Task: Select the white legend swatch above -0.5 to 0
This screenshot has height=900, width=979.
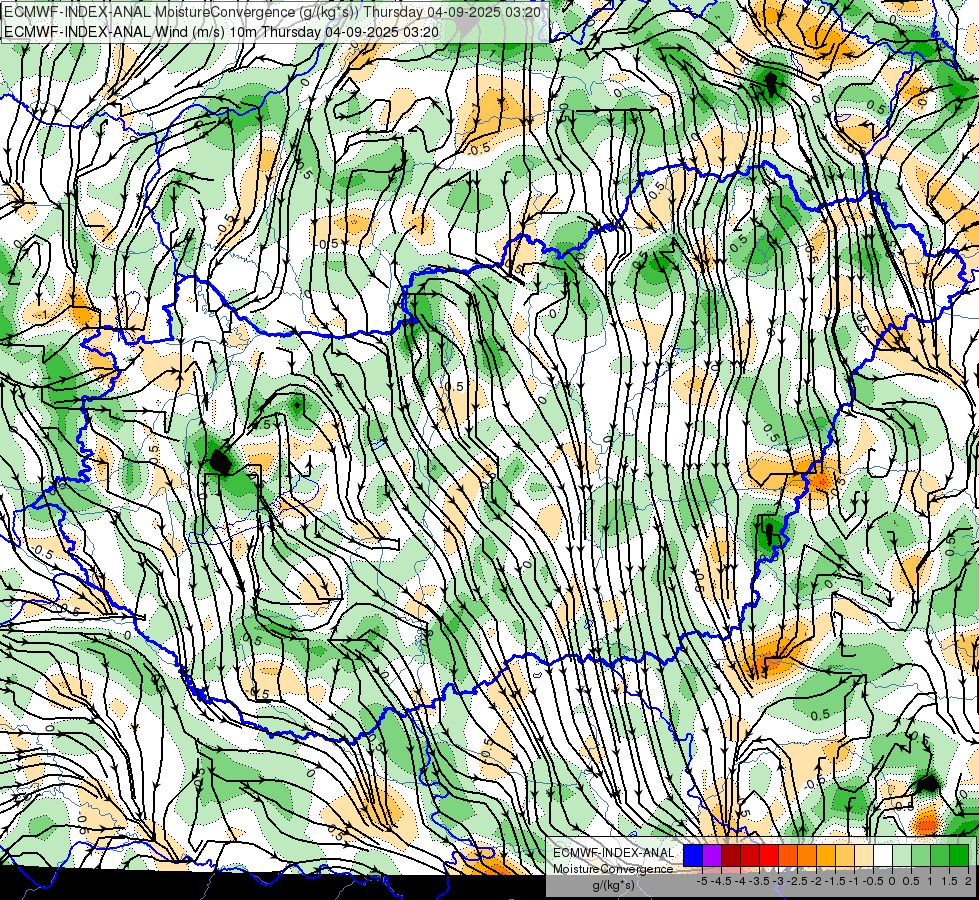Action: tap(883, 856)
